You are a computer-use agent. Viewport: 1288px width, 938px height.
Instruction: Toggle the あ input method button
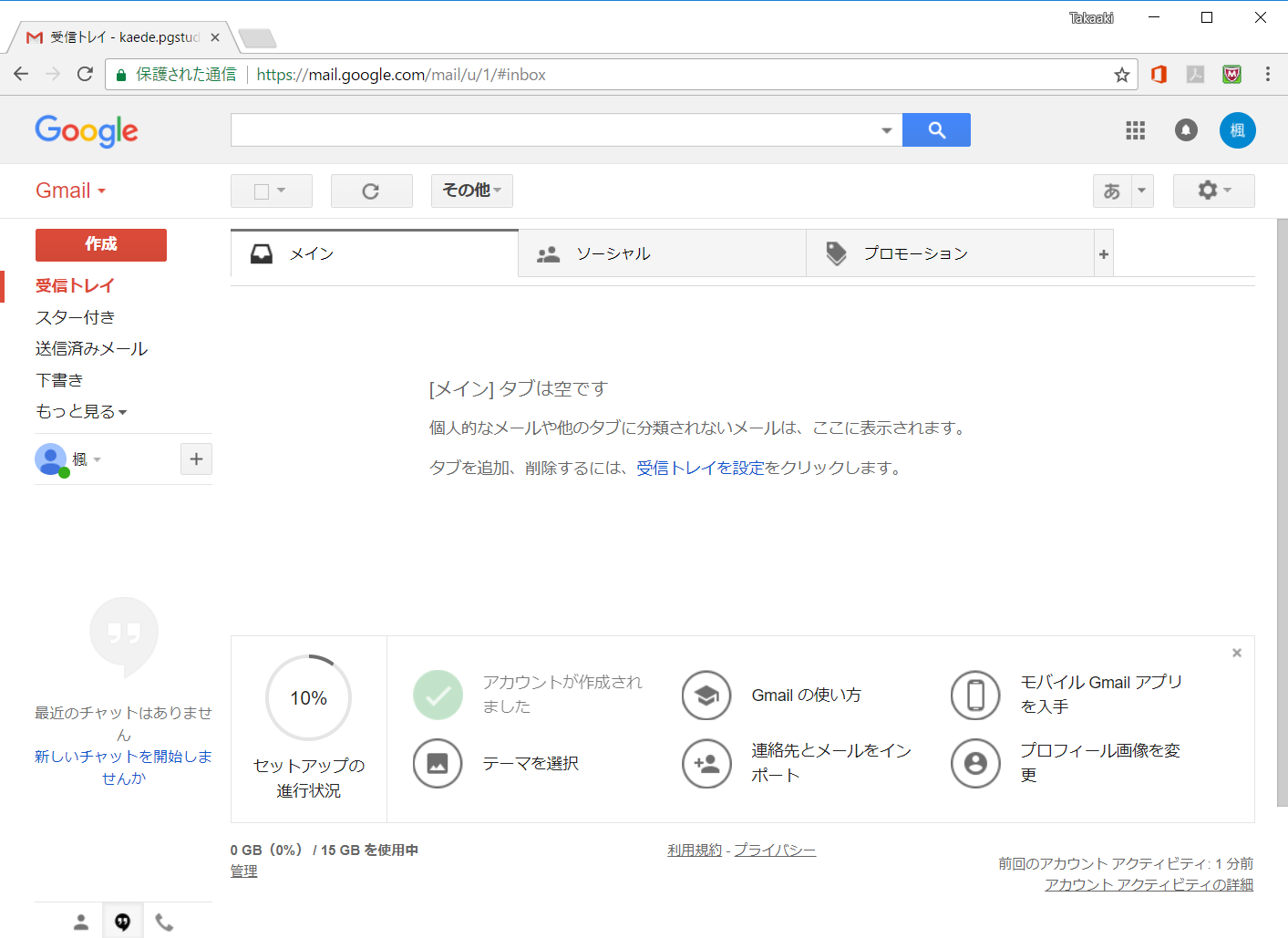[x=1112, y=191]
